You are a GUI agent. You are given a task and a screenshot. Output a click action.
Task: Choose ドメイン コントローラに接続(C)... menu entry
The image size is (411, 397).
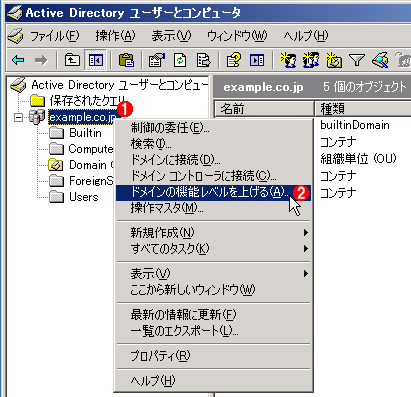pyautogui.click(x=213, y=176)
